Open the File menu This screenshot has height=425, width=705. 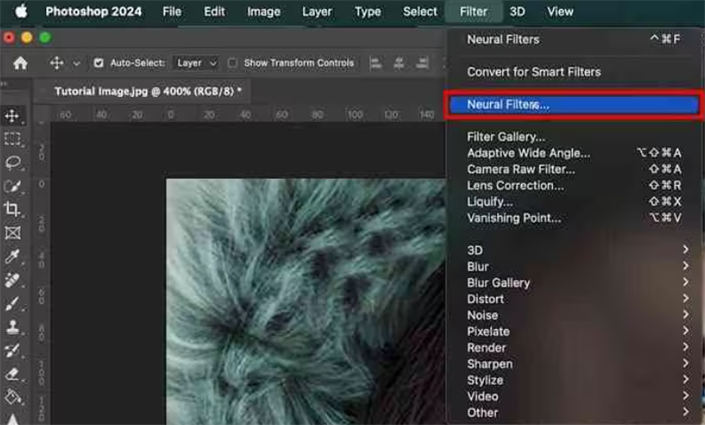[x=172, y=11]
